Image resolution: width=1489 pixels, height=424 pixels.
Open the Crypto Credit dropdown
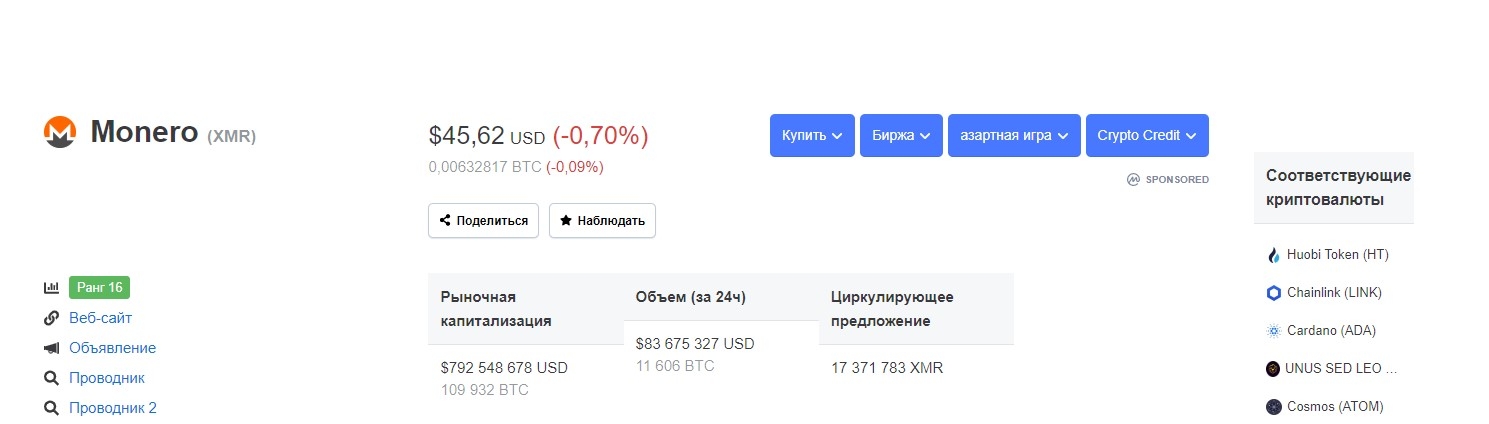pyautogui.click(x=1147, y=135)
